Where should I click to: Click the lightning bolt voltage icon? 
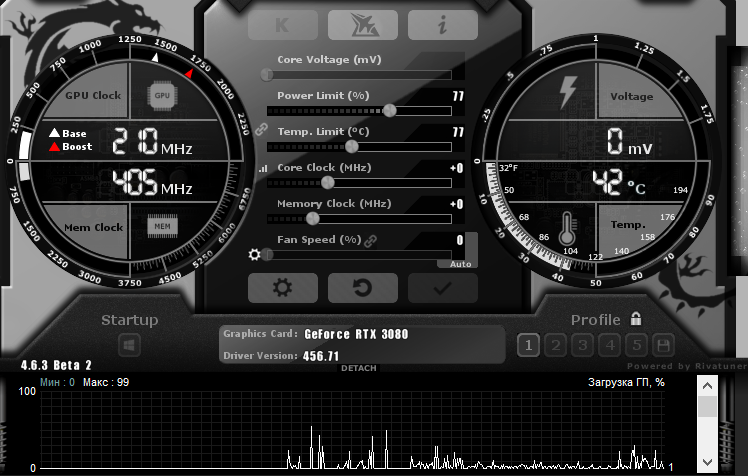pyautogui.click(x=568, y=92)
